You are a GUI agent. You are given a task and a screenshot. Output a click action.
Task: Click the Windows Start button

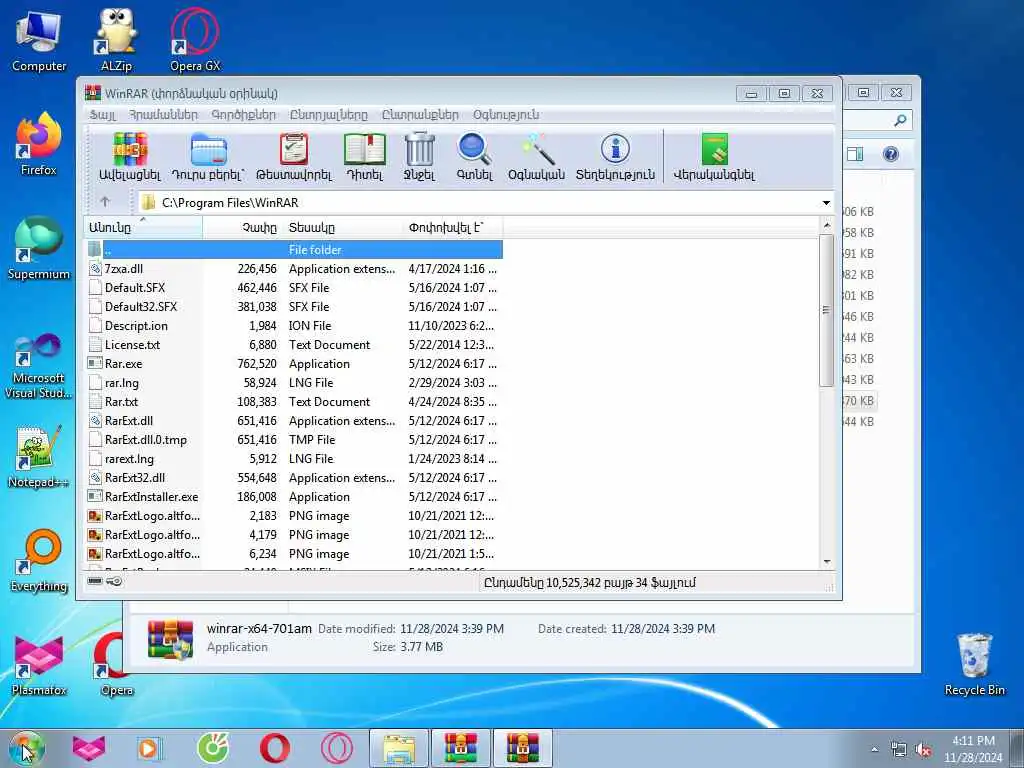[x=27, y=748]
